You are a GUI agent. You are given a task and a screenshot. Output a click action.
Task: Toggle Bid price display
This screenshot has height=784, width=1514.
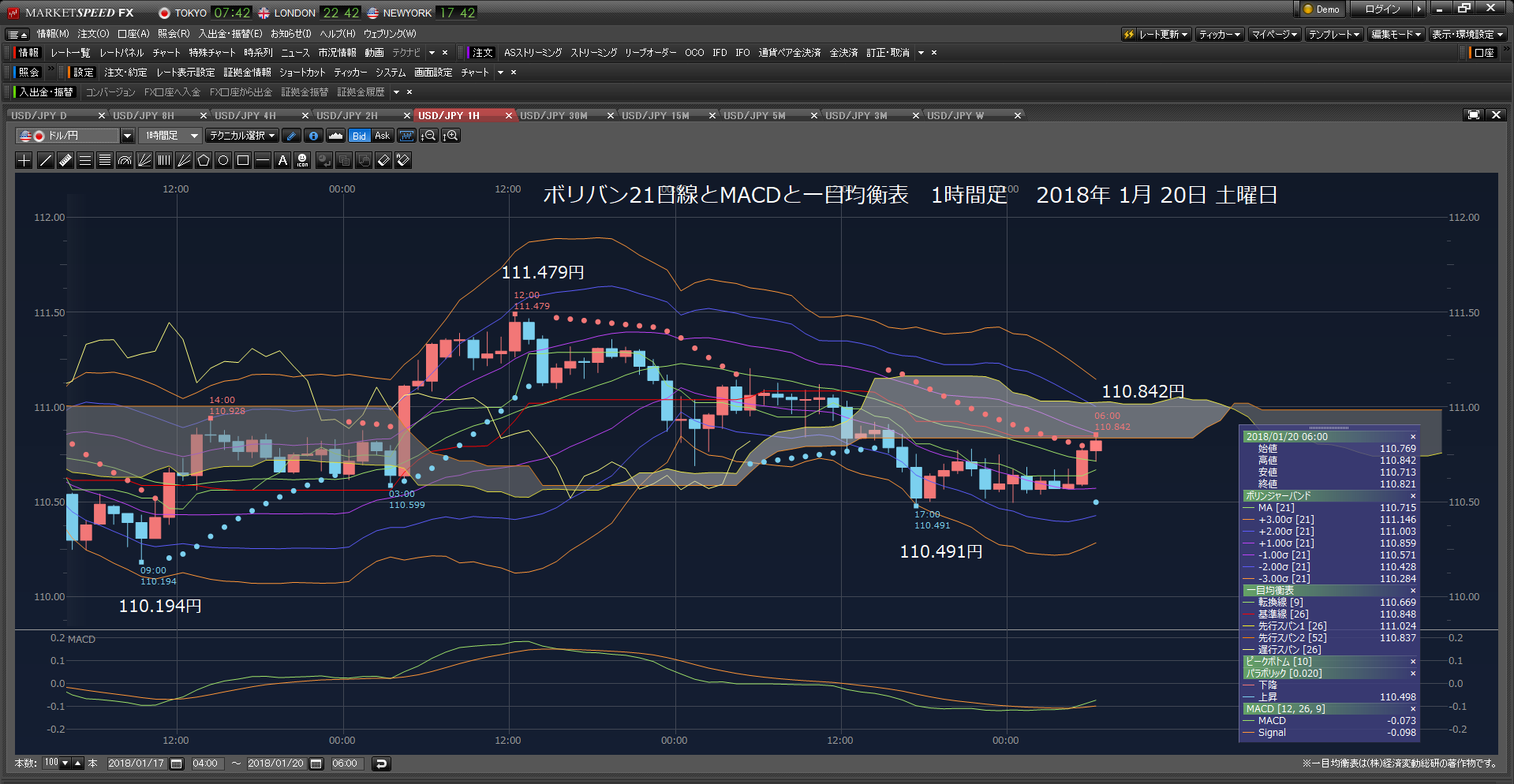[x=359, y=136]
